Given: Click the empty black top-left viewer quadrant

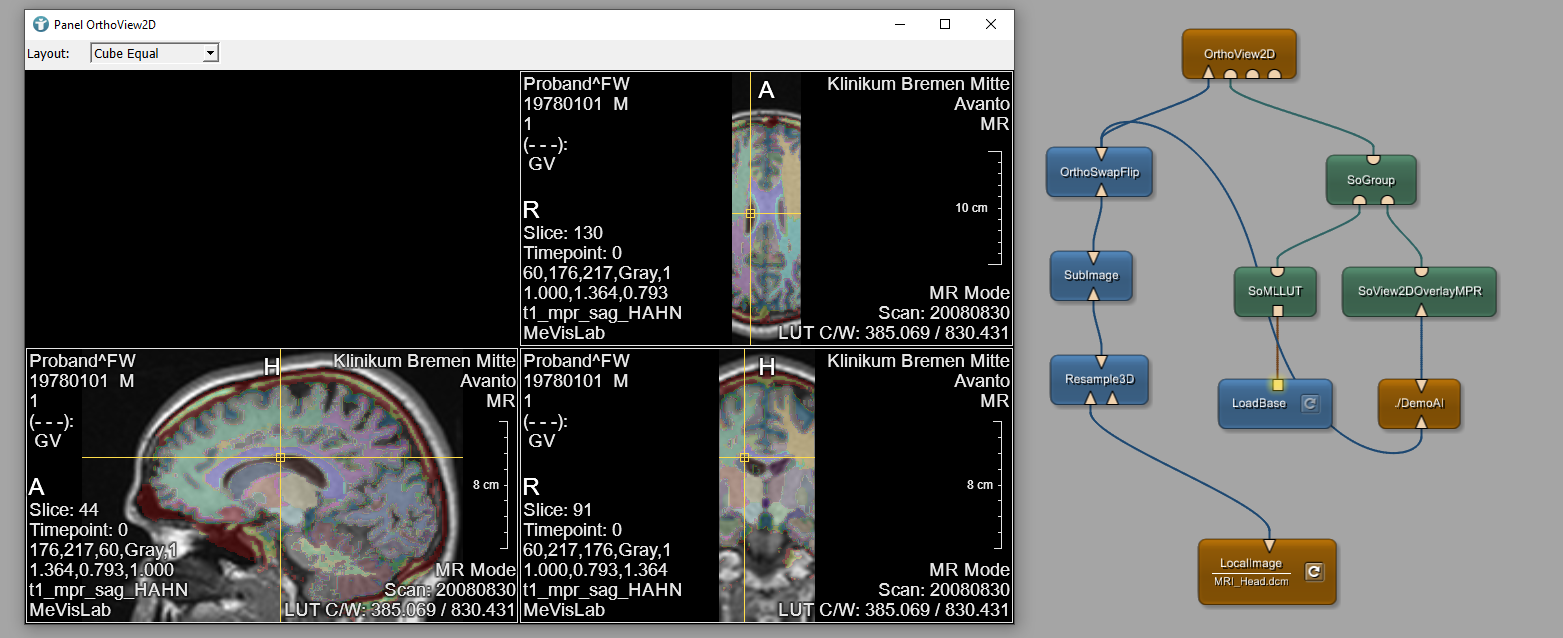Looking at the screenshot, I should pos(271,208).
